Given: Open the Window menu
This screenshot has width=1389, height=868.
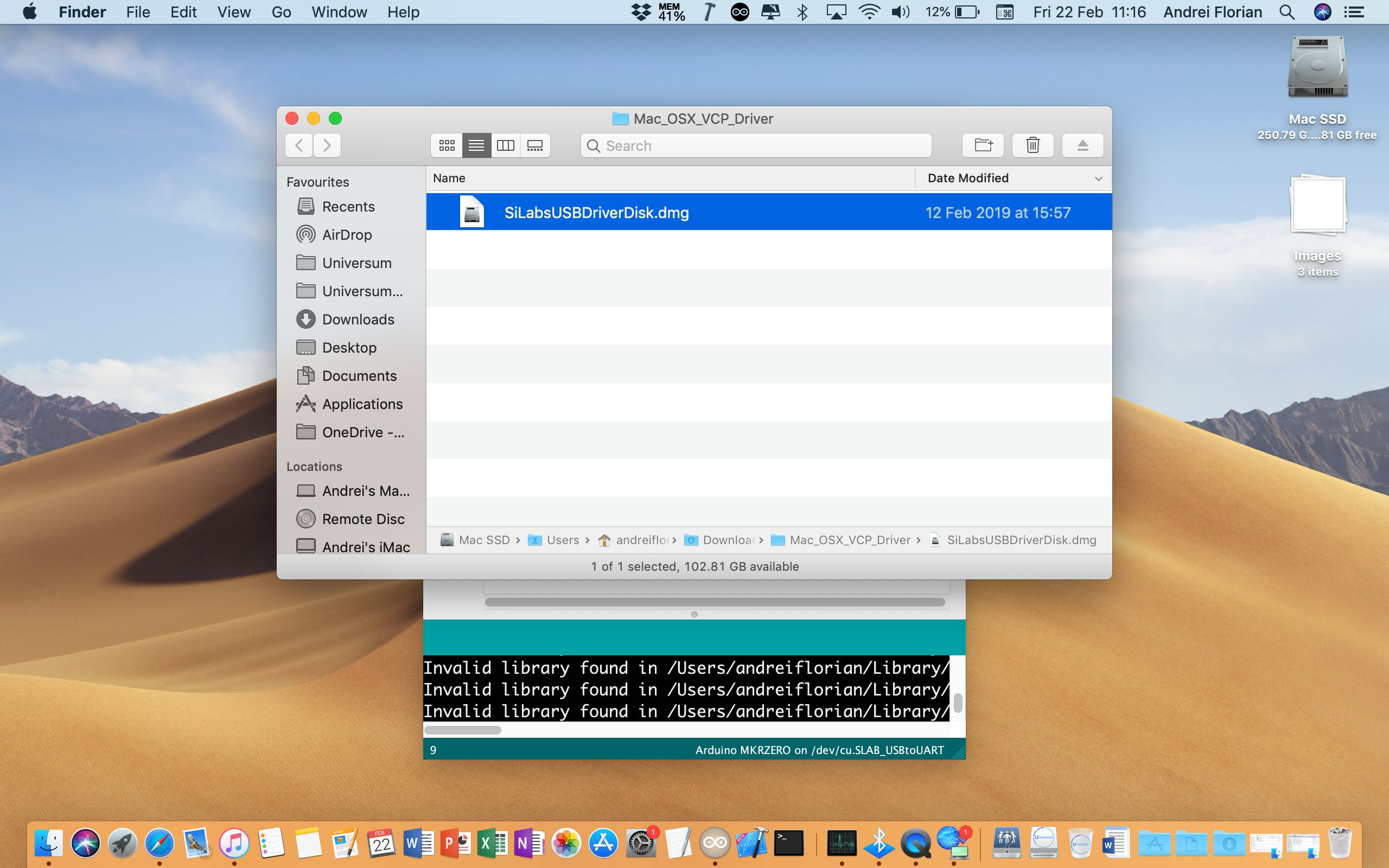Looking at the screenshot, I should pyautogui.click(x=339, y=12).
